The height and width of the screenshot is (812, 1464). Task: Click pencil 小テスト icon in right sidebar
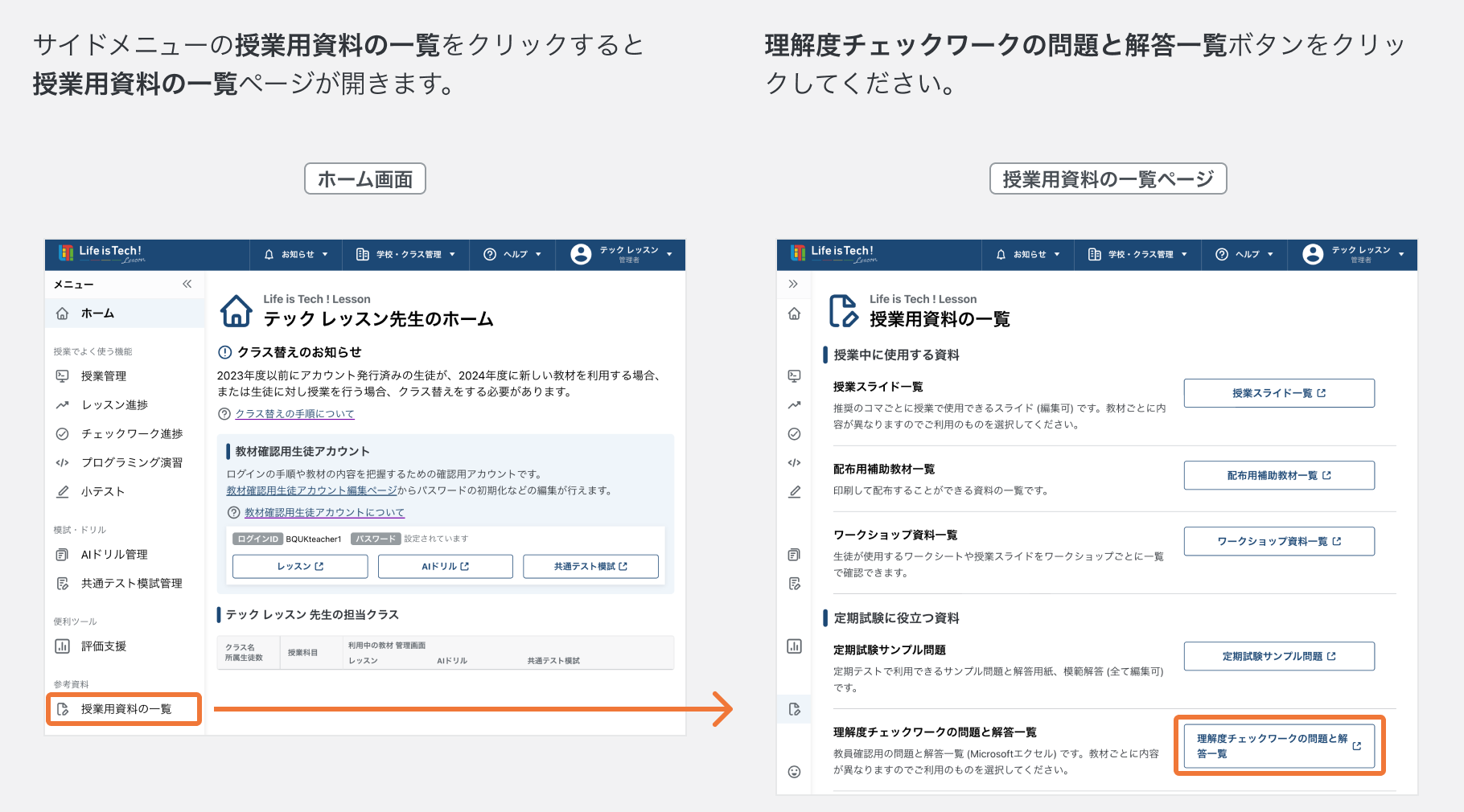[x=794, y=492]
